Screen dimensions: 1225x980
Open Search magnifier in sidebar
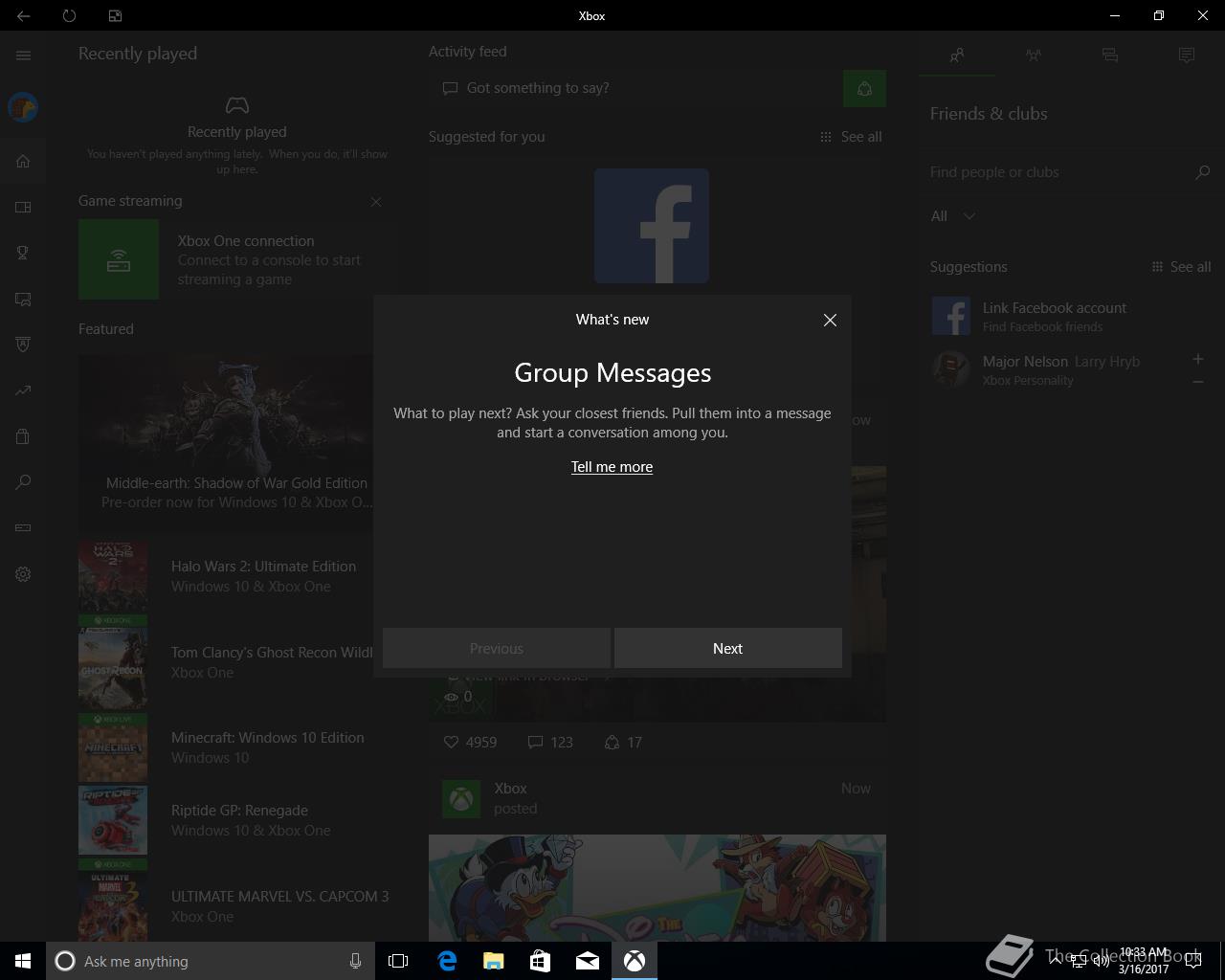pos(23,482)
